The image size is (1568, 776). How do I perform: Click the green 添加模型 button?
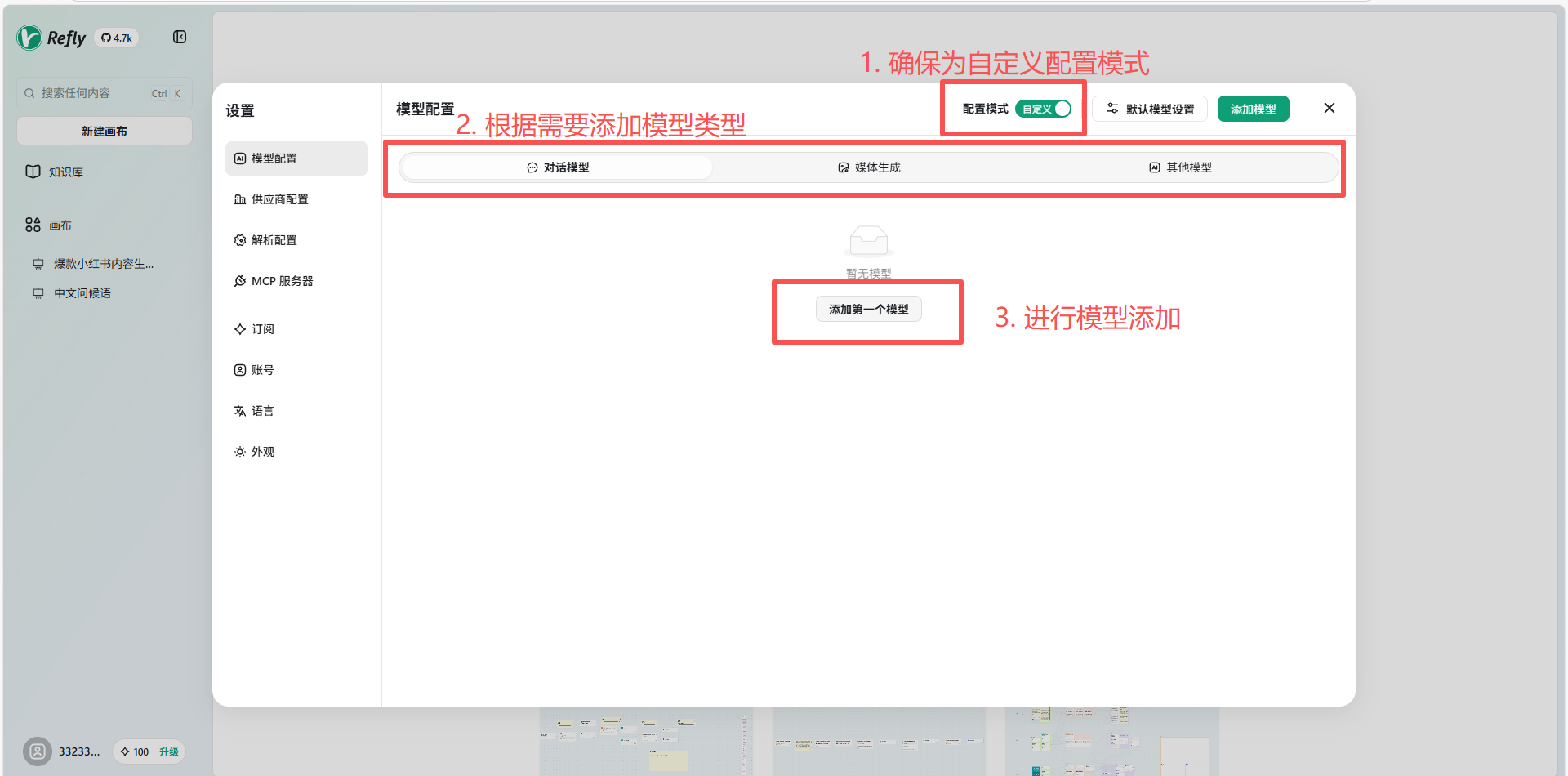coord(1253,109)
